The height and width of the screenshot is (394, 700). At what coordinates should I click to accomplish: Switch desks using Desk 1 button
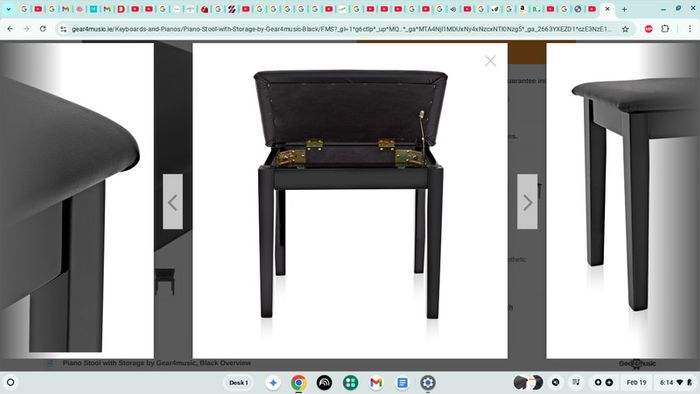(x=238, y=382)
